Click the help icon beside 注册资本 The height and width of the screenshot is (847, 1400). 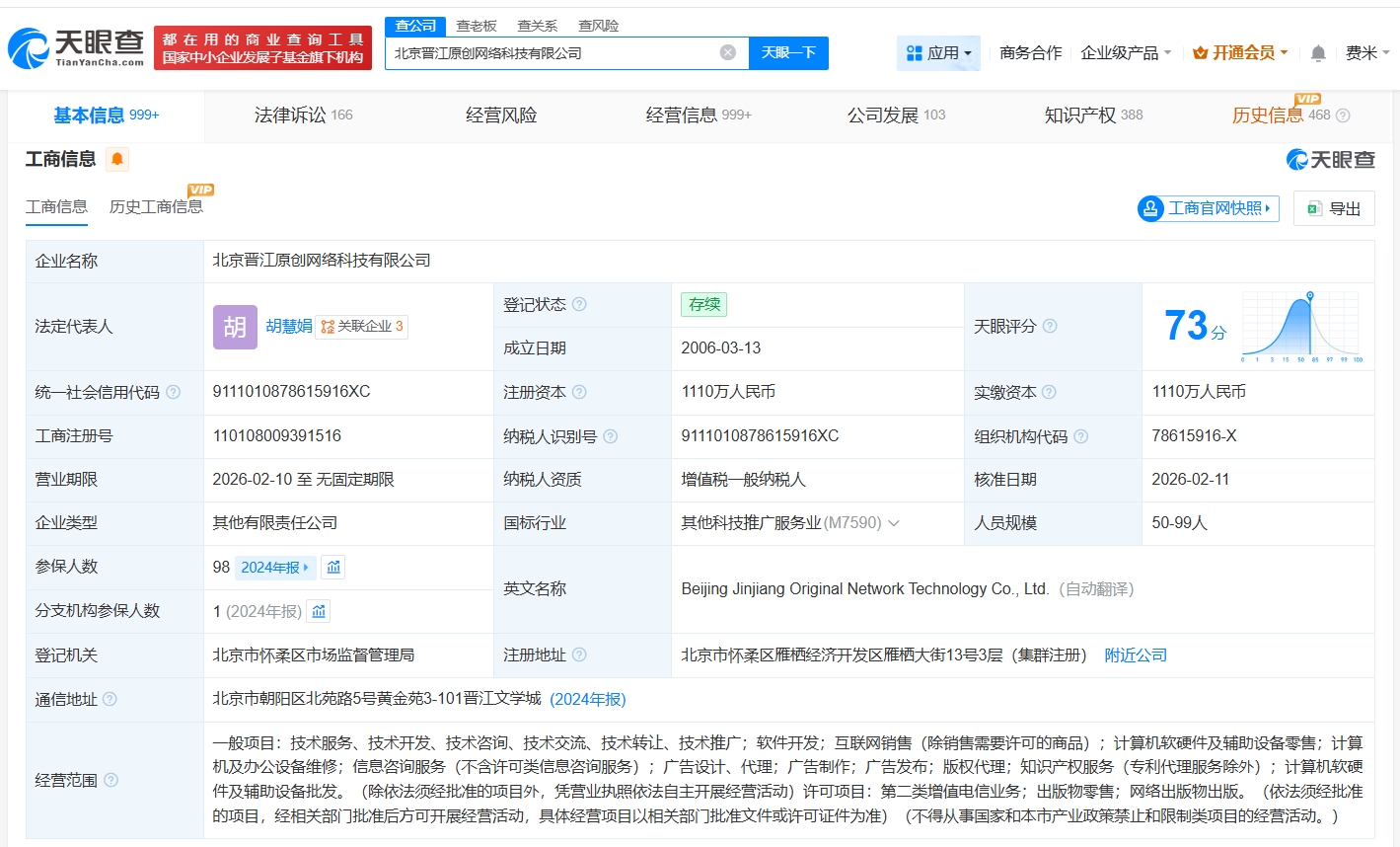[579, 392]
